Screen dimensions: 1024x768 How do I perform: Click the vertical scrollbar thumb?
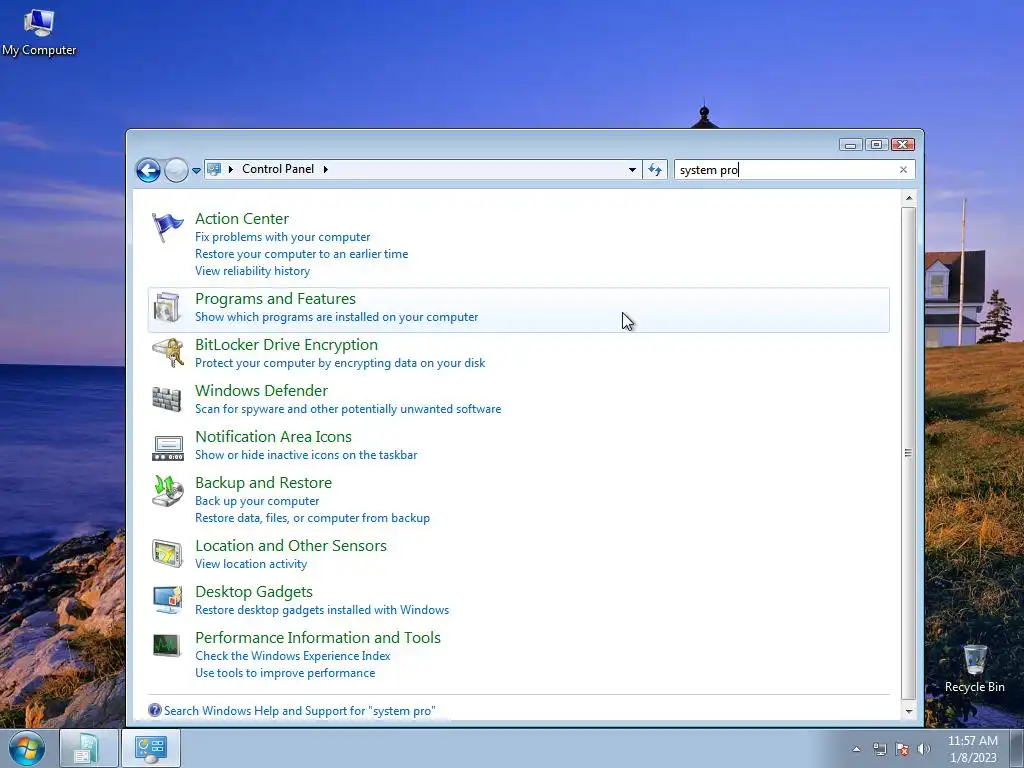[908, 453]
